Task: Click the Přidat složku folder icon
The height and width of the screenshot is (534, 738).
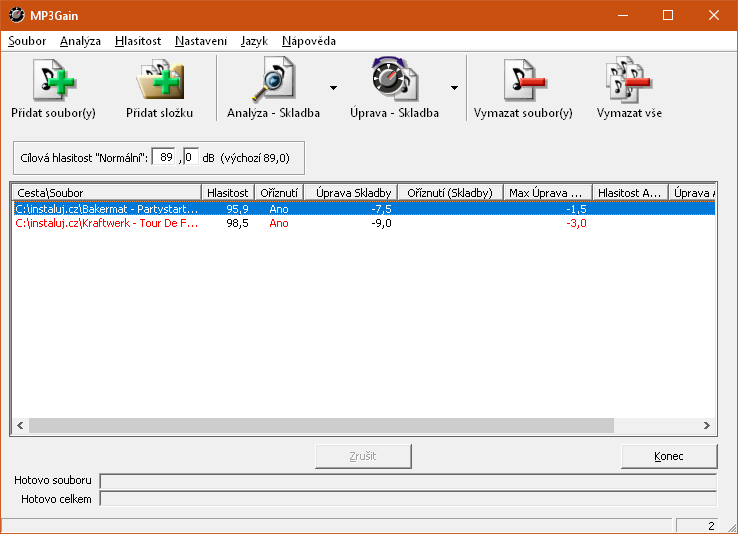Action: [x=159, y=82]
